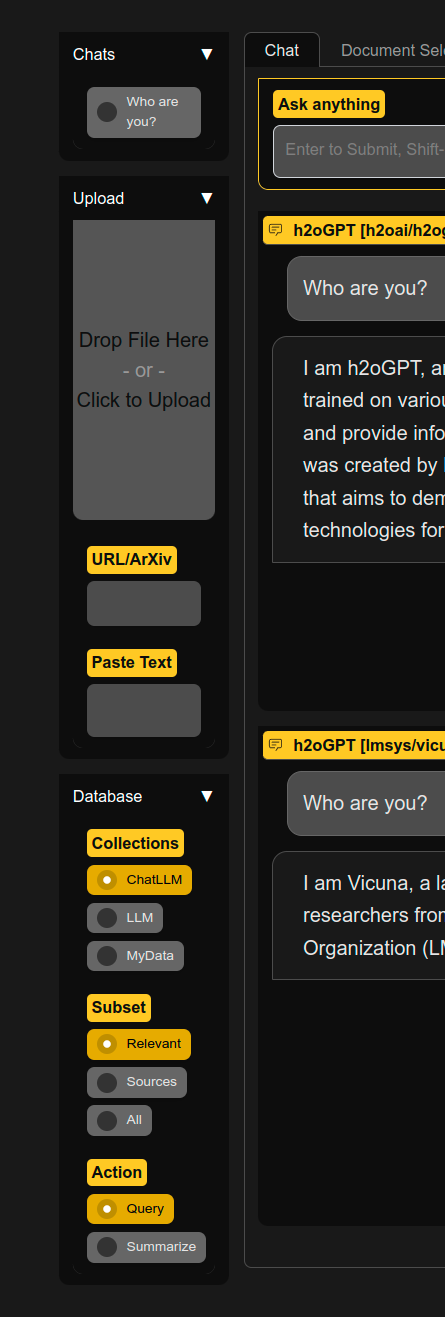The height and width of the screenshot is (1317, 445).
Task: Click the Subset label
Action: [x=119, y=1007]
